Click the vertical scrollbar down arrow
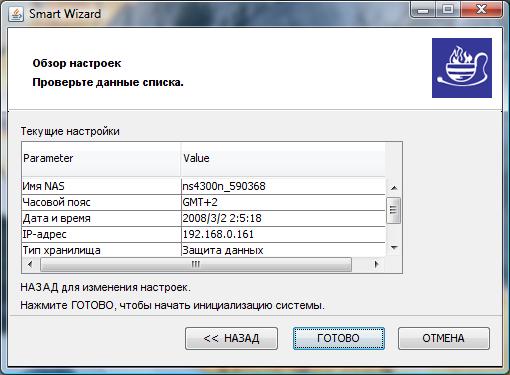 [x=394, y=248]
